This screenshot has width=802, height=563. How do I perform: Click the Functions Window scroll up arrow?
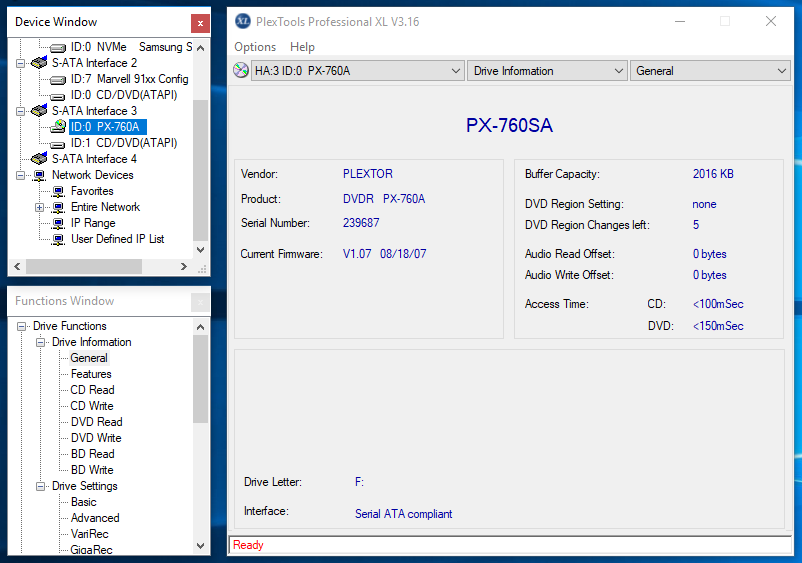pos(200,327)
